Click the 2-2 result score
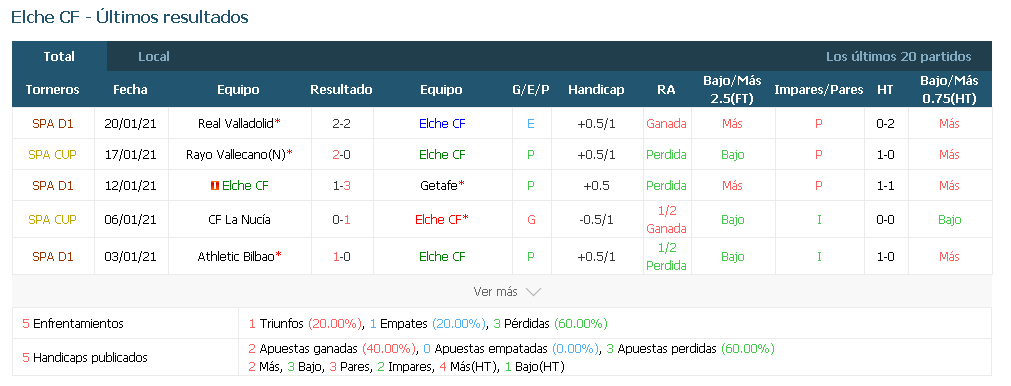Viewport: 1011px width, 386px height. pyautogui.click(x=341, y=123)
